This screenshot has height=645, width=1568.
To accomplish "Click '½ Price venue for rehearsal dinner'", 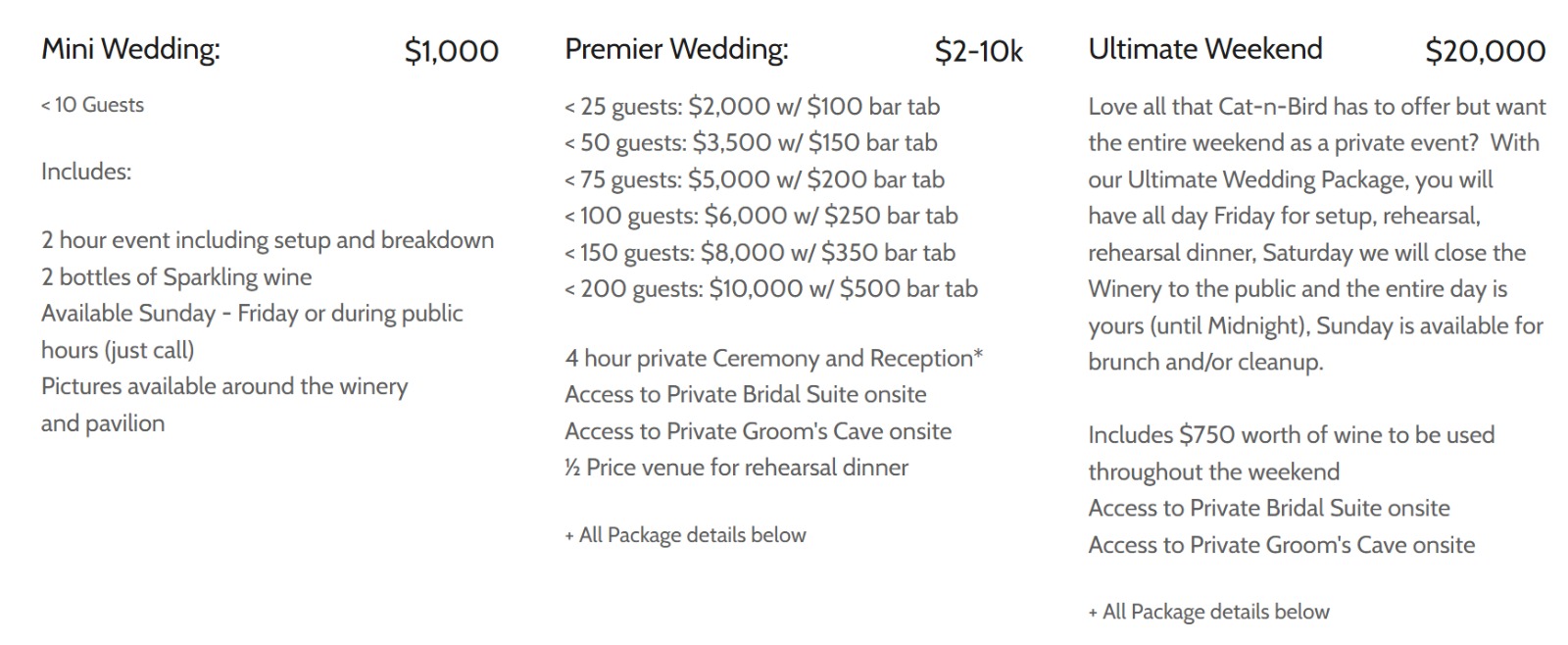I will [736, 468].
